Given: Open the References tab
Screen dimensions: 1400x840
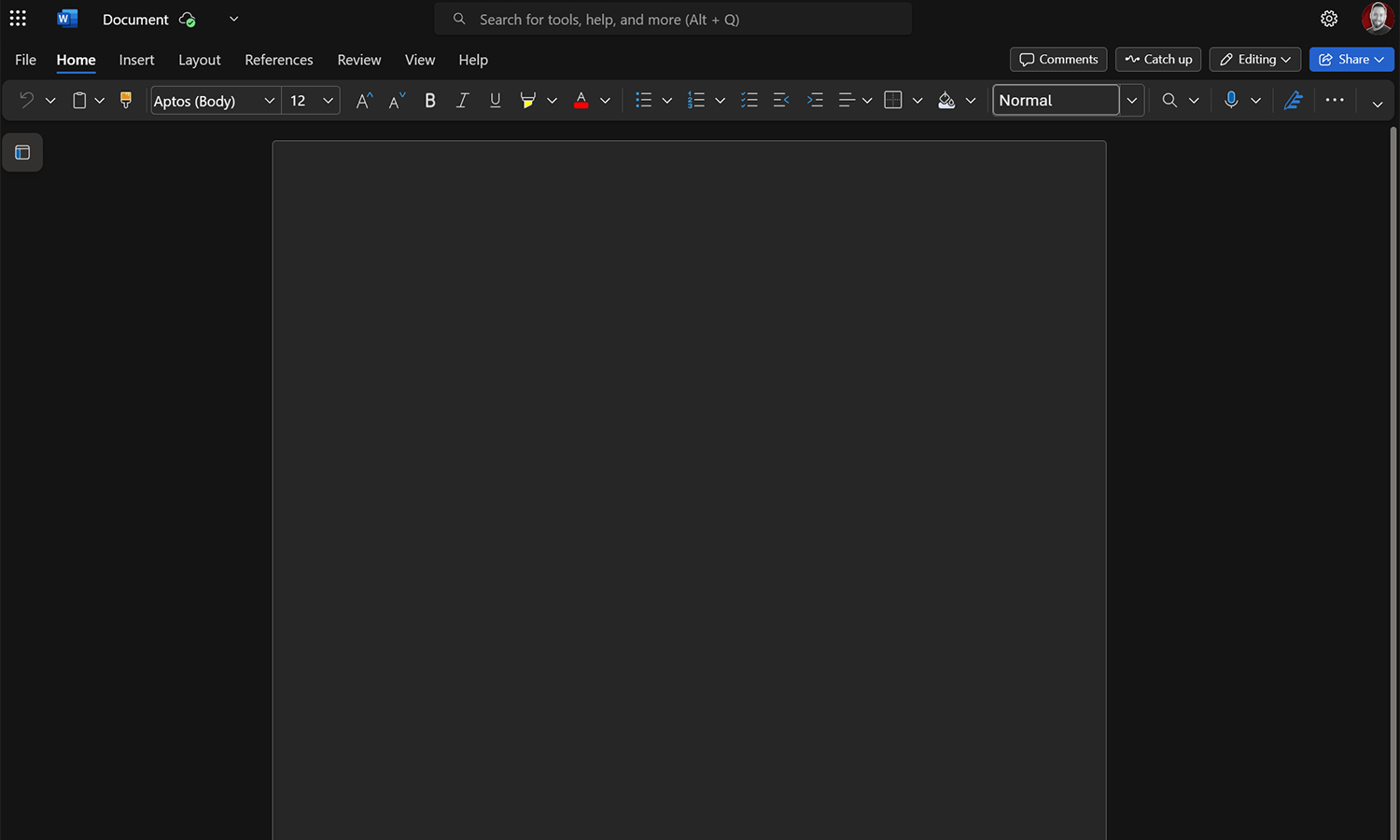Looking at the screenshot, I should point(278,60).
